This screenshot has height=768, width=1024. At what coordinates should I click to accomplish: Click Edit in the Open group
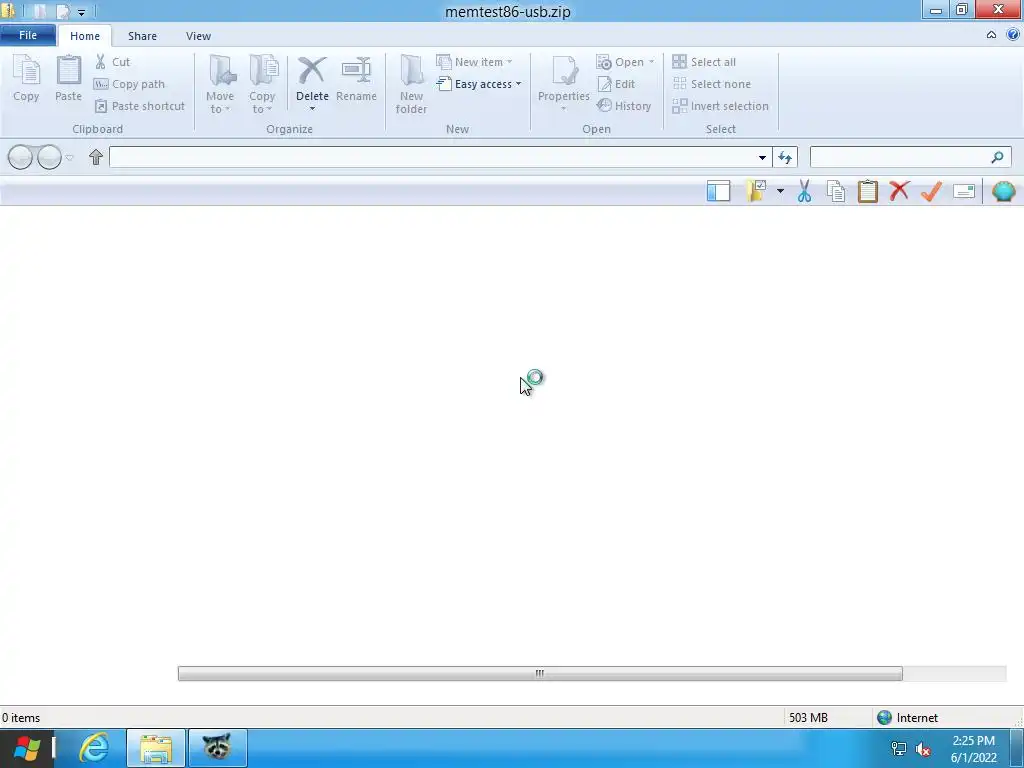point(616,84)
